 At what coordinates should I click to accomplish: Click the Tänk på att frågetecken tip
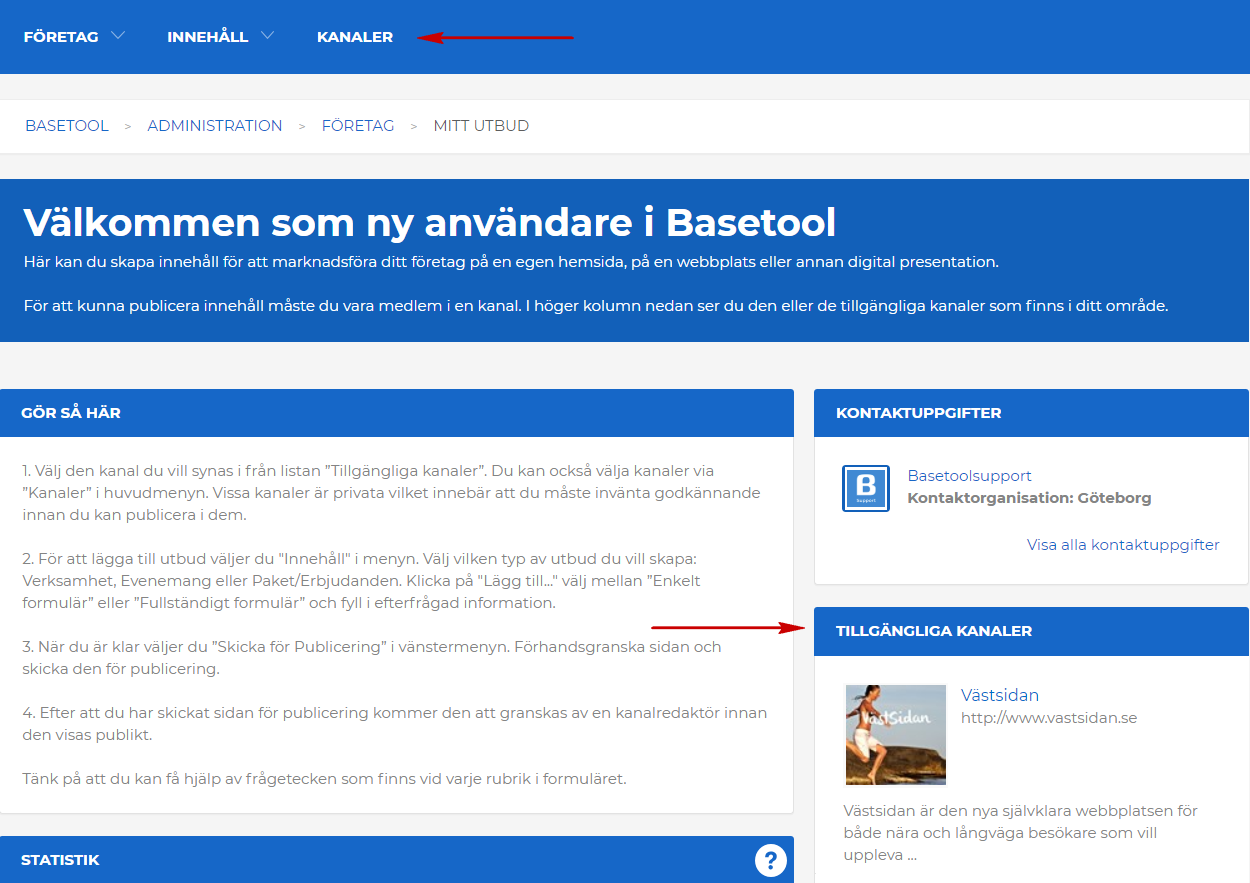click(x=325, y=779)
